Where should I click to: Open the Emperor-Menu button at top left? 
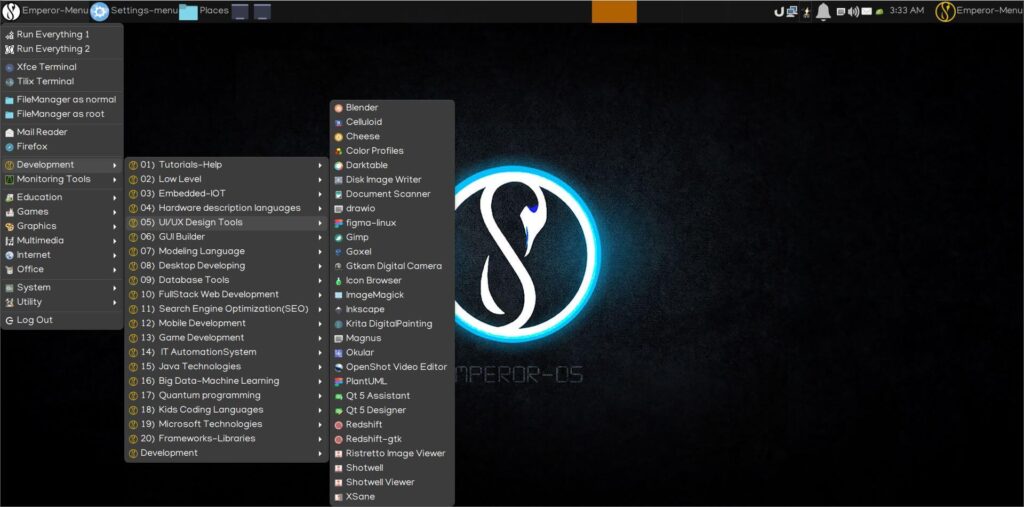coord(45,11)
